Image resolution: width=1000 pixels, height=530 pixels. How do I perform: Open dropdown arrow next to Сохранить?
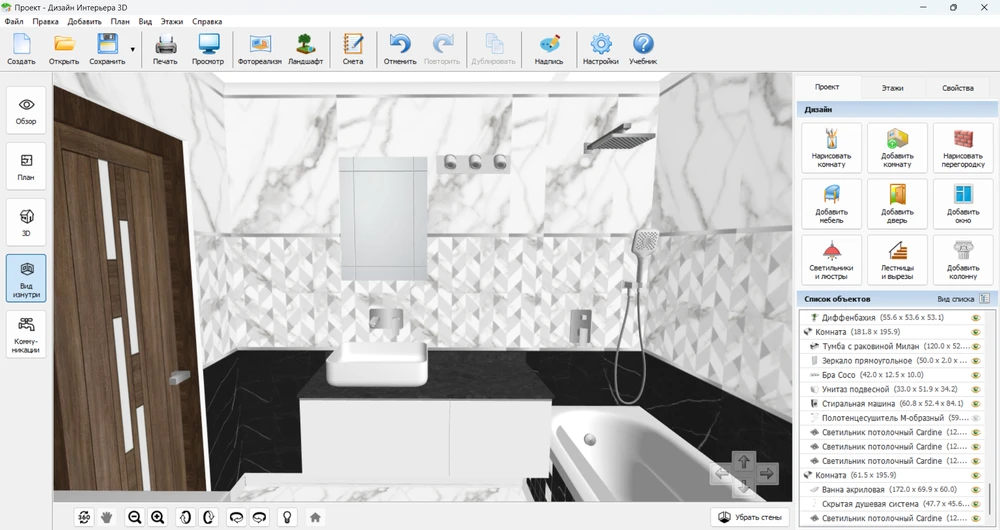tap(132, 48)
